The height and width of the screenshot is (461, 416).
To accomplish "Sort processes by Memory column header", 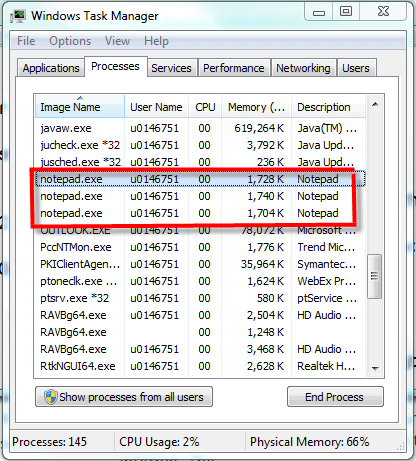I will 256,107.
